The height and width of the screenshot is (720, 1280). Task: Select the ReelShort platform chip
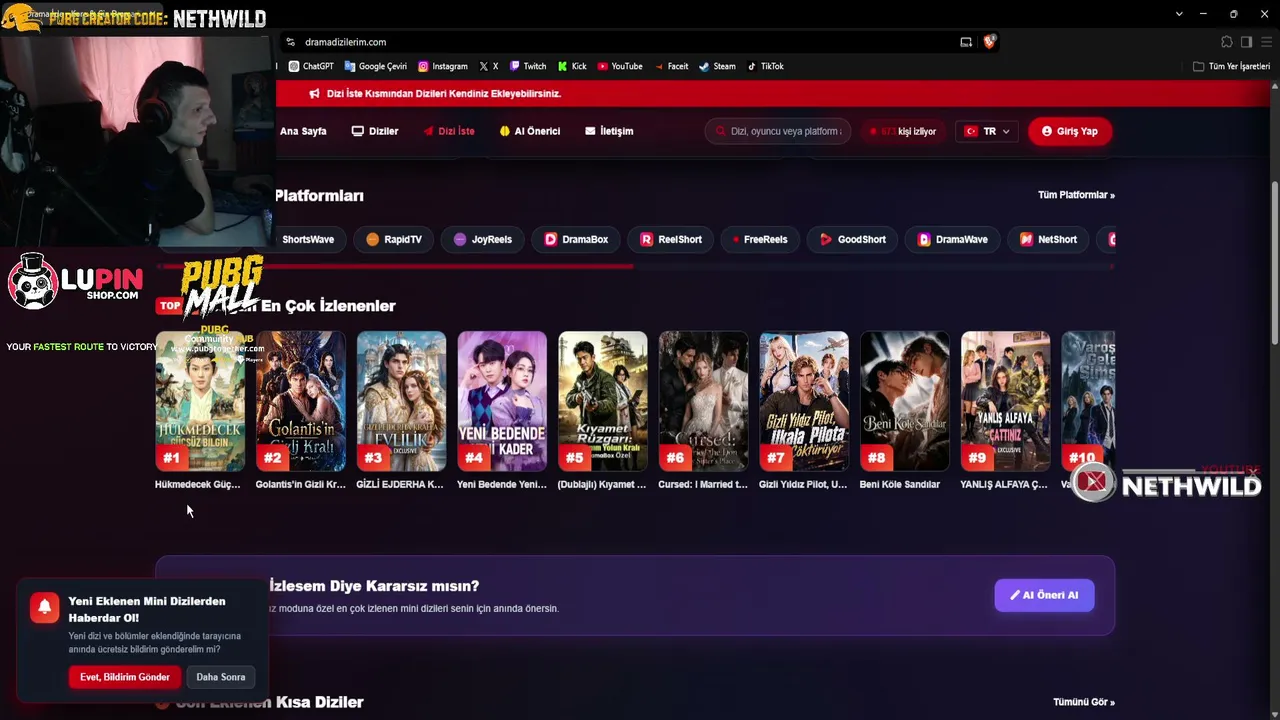671,239
